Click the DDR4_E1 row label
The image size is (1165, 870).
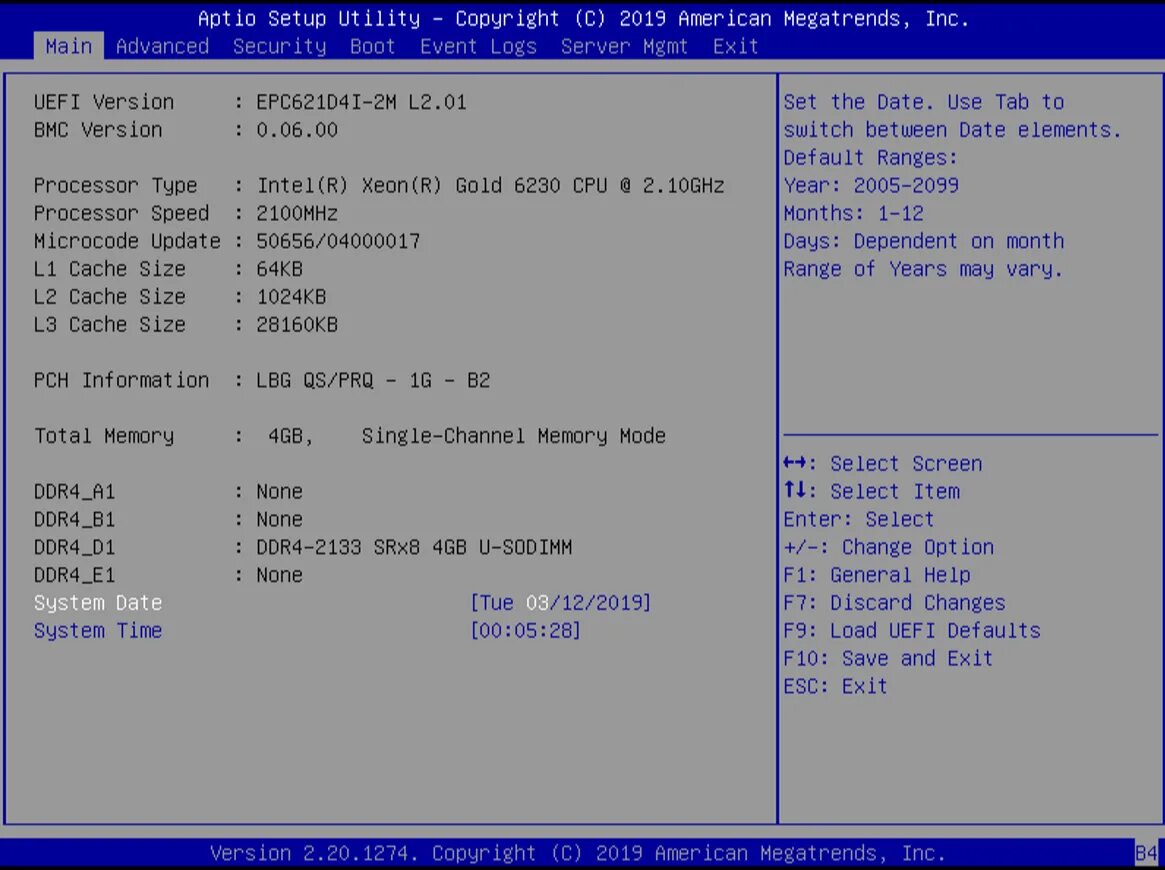tap(74, 575)
